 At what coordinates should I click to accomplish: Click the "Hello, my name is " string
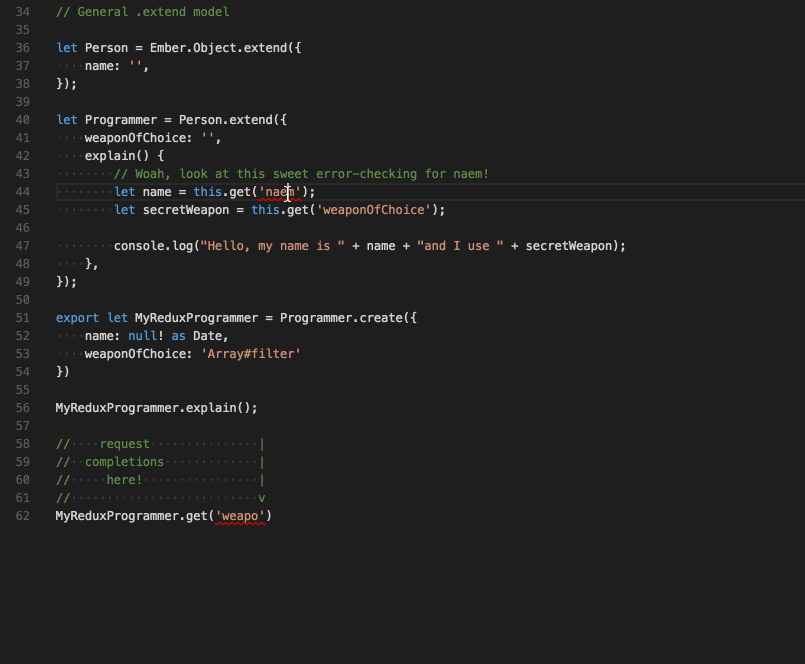(272, 245)
